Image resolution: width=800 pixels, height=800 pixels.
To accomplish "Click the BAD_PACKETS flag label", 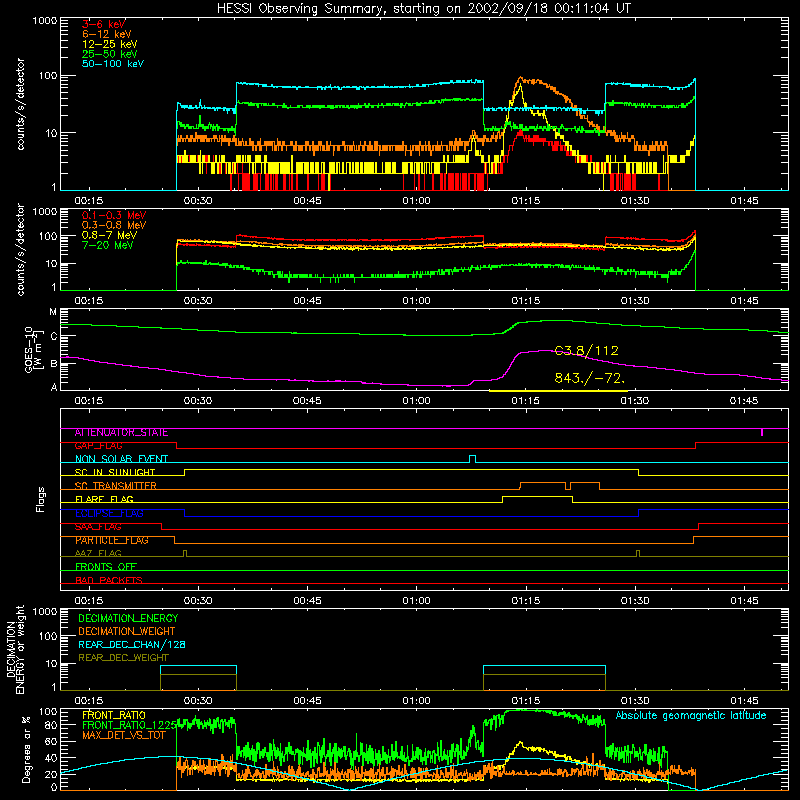I will (x=109, y=580).
